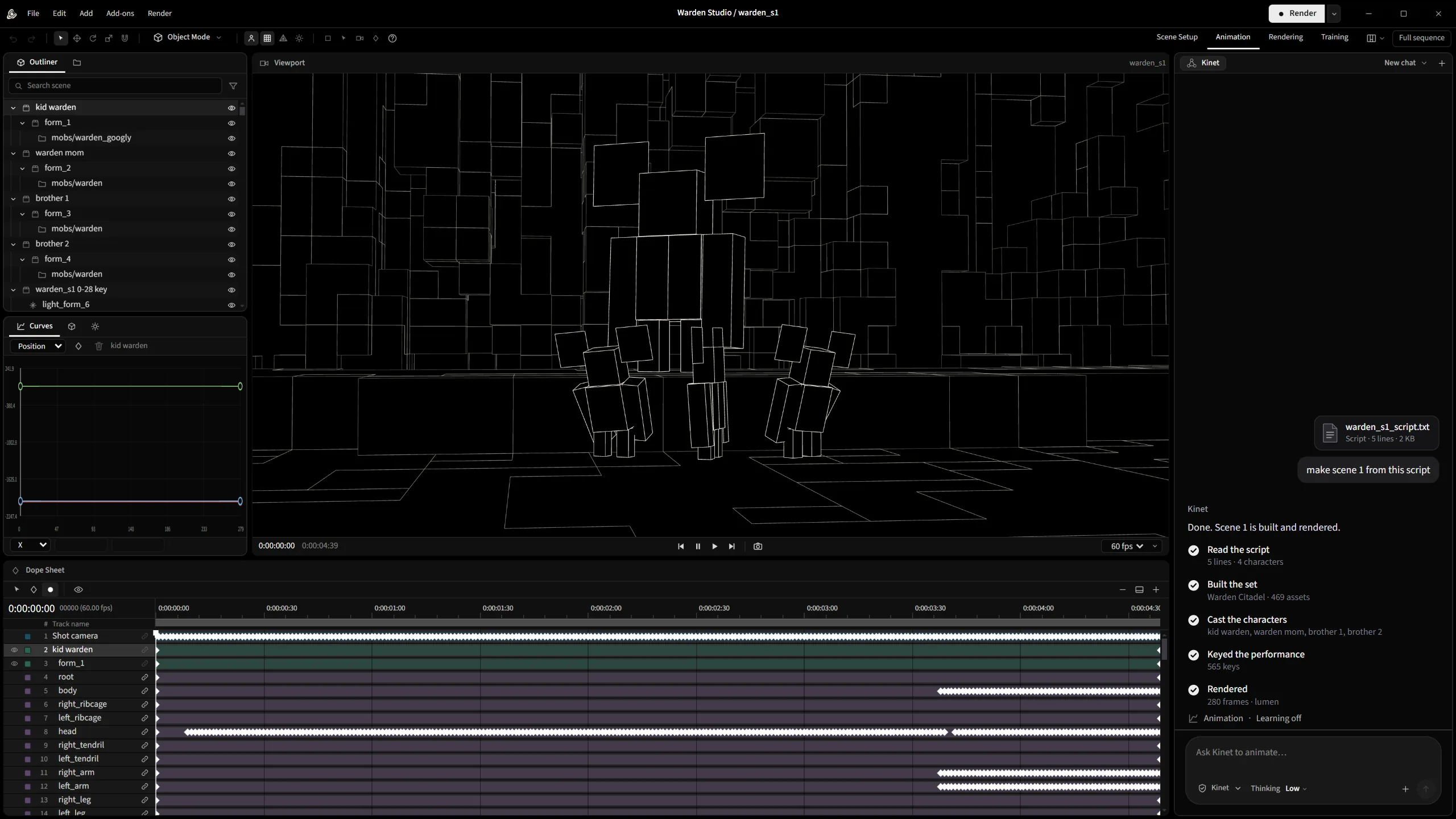The width and height of the screenshot is (1456, 819).
Task: Zoom out the Dope Sheet with the minus icon
Action: tap(1123, 590)
